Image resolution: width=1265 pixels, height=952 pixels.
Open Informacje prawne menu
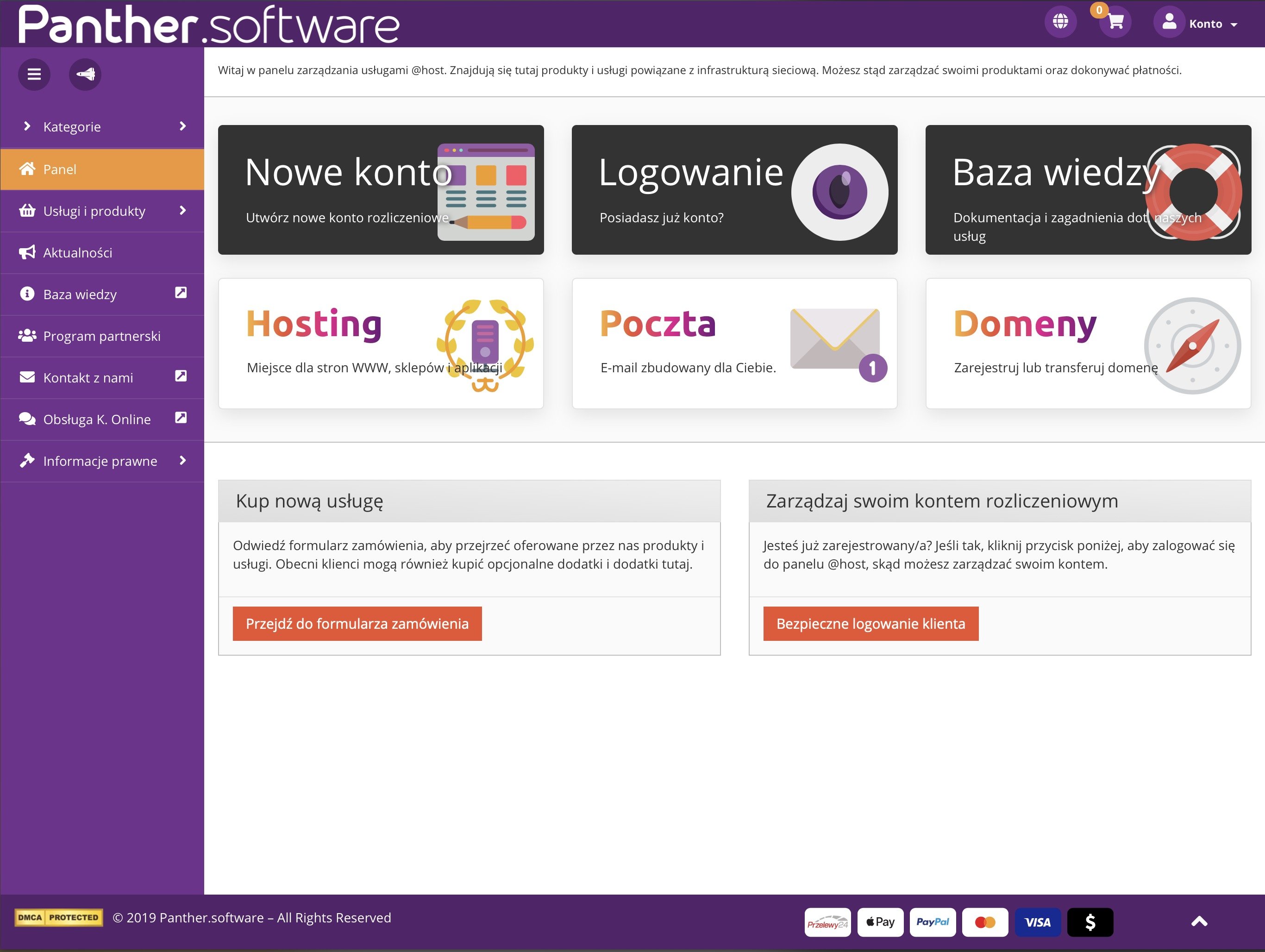(x=102, y=462)
